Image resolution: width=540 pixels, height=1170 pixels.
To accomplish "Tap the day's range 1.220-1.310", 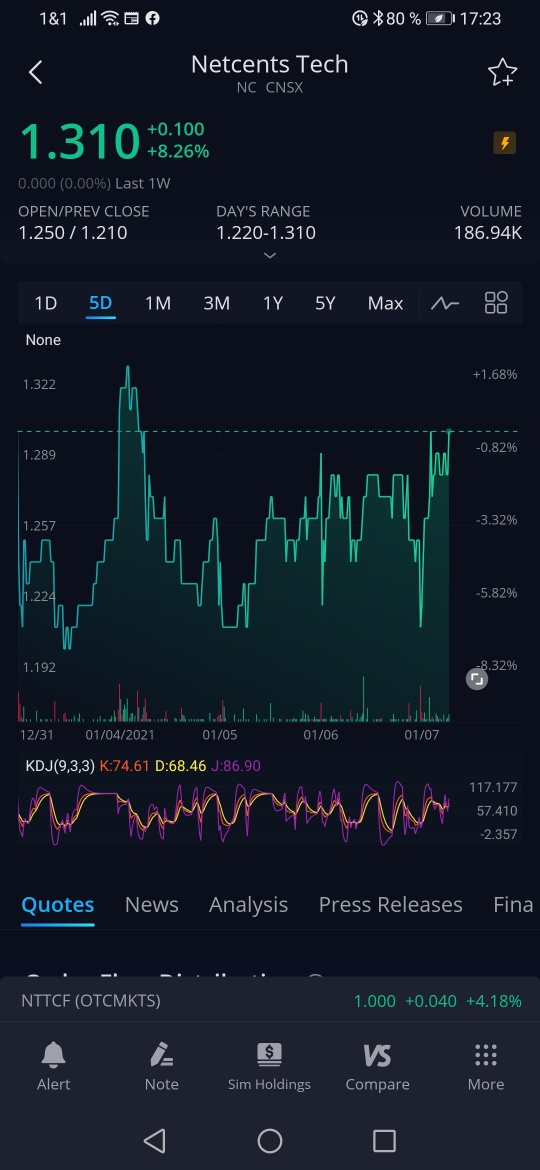I will tap(266, 233).
